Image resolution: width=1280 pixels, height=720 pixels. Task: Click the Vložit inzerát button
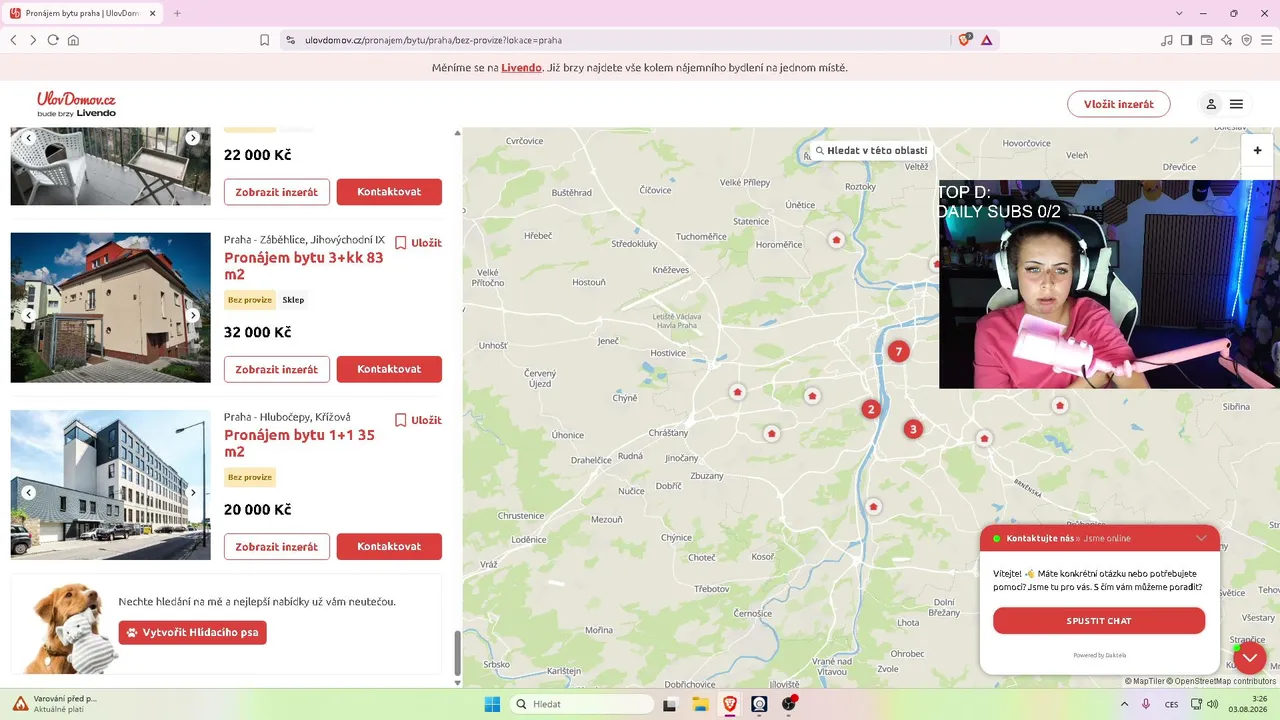1119,104
